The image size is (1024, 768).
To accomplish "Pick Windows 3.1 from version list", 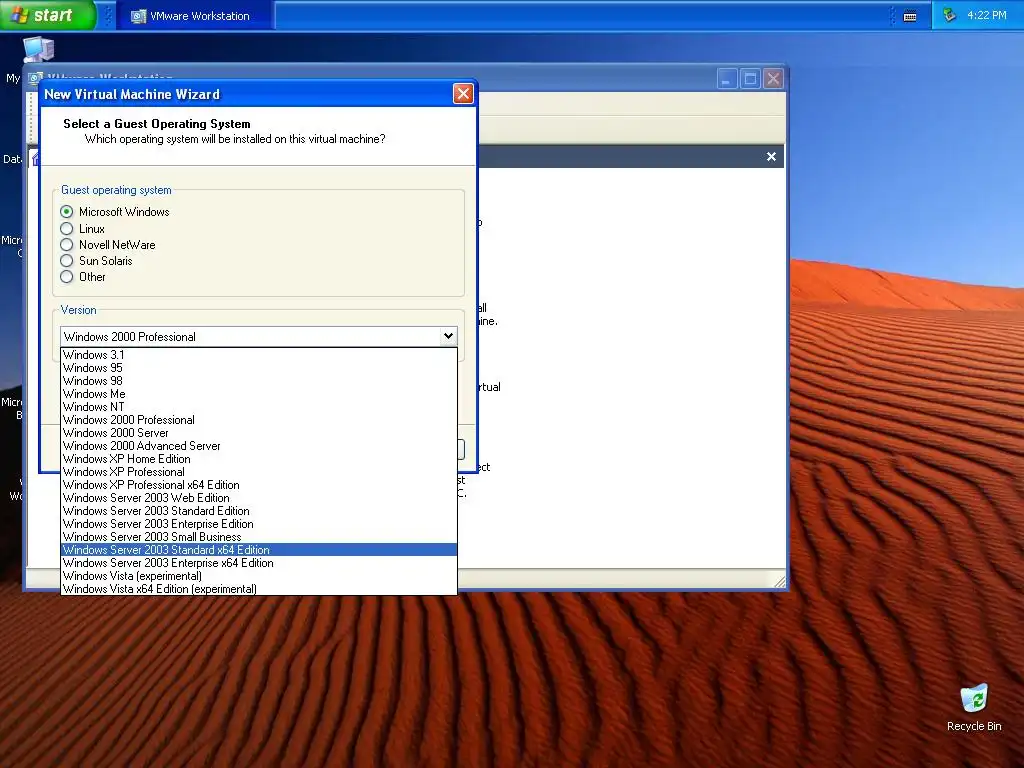I will [x=259, y=355].
